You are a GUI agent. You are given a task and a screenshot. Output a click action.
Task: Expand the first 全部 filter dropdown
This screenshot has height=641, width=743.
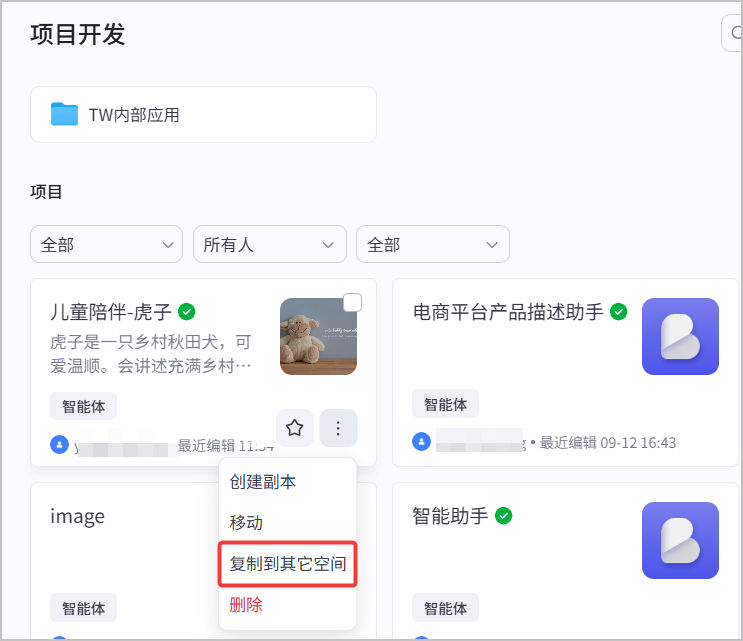[x=107, y=244]
